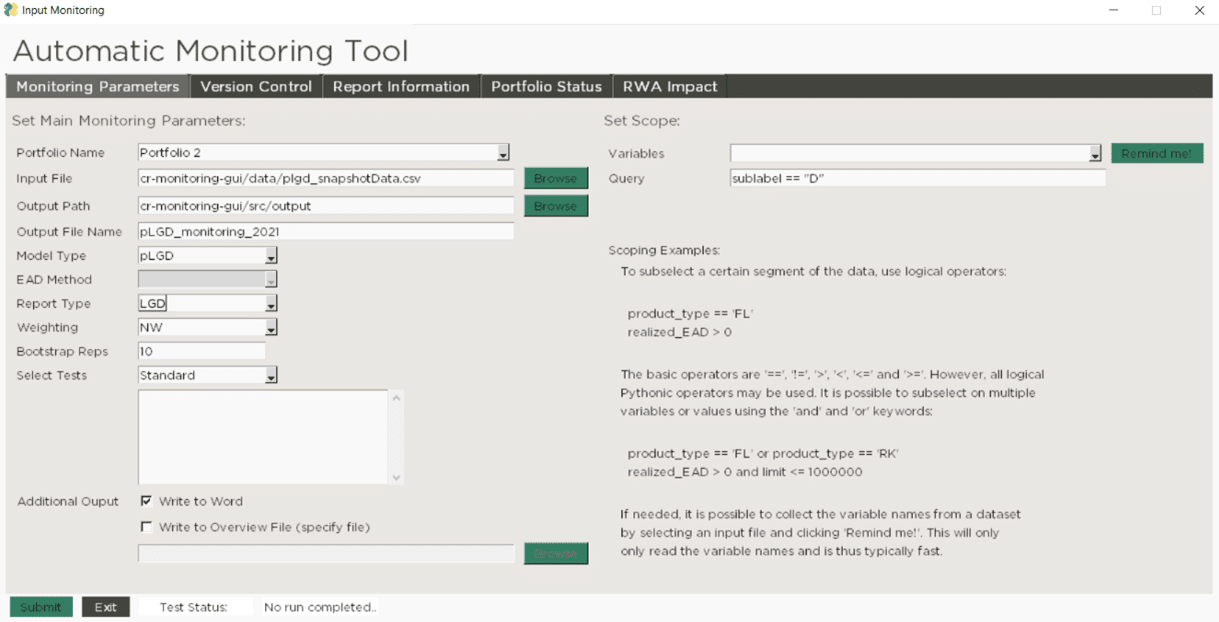Click Browse next to Input File
The width and height of the screenshot is (1219, 622).
click(x=555, y=179)
